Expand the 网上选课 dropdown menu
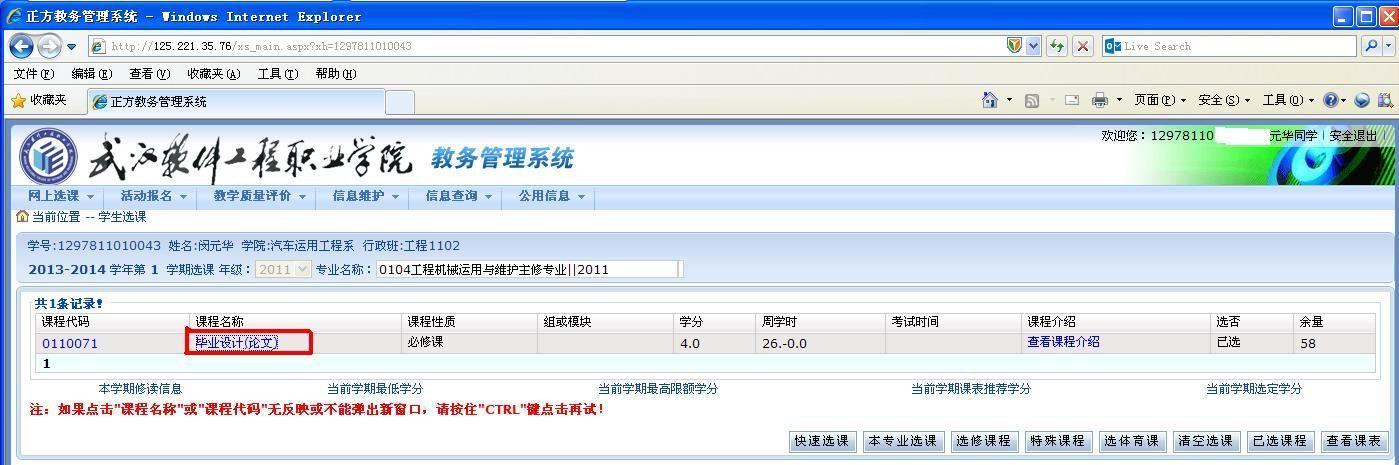 (60, 196)
